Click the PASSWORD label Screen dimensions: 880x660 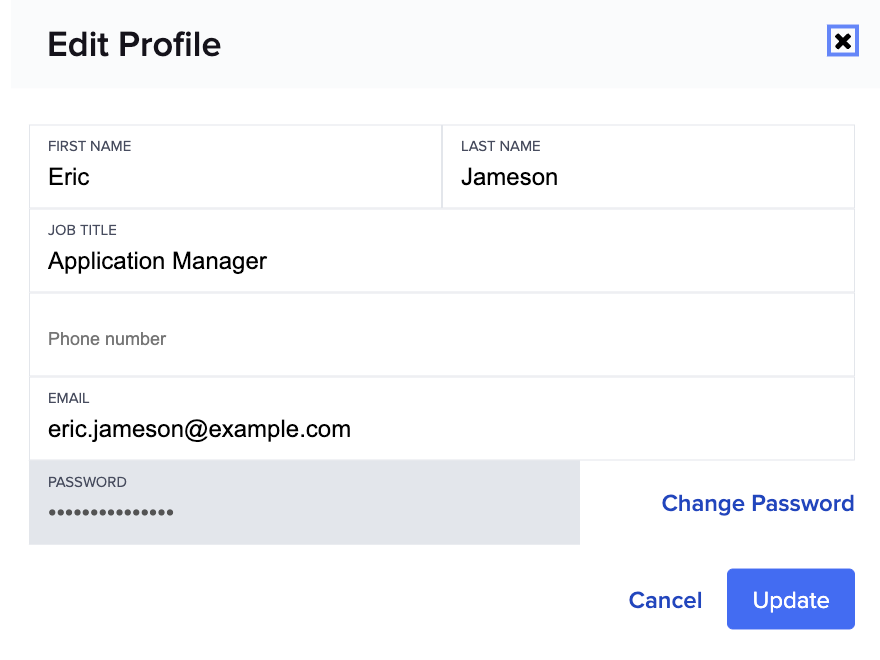pos(87,482)
